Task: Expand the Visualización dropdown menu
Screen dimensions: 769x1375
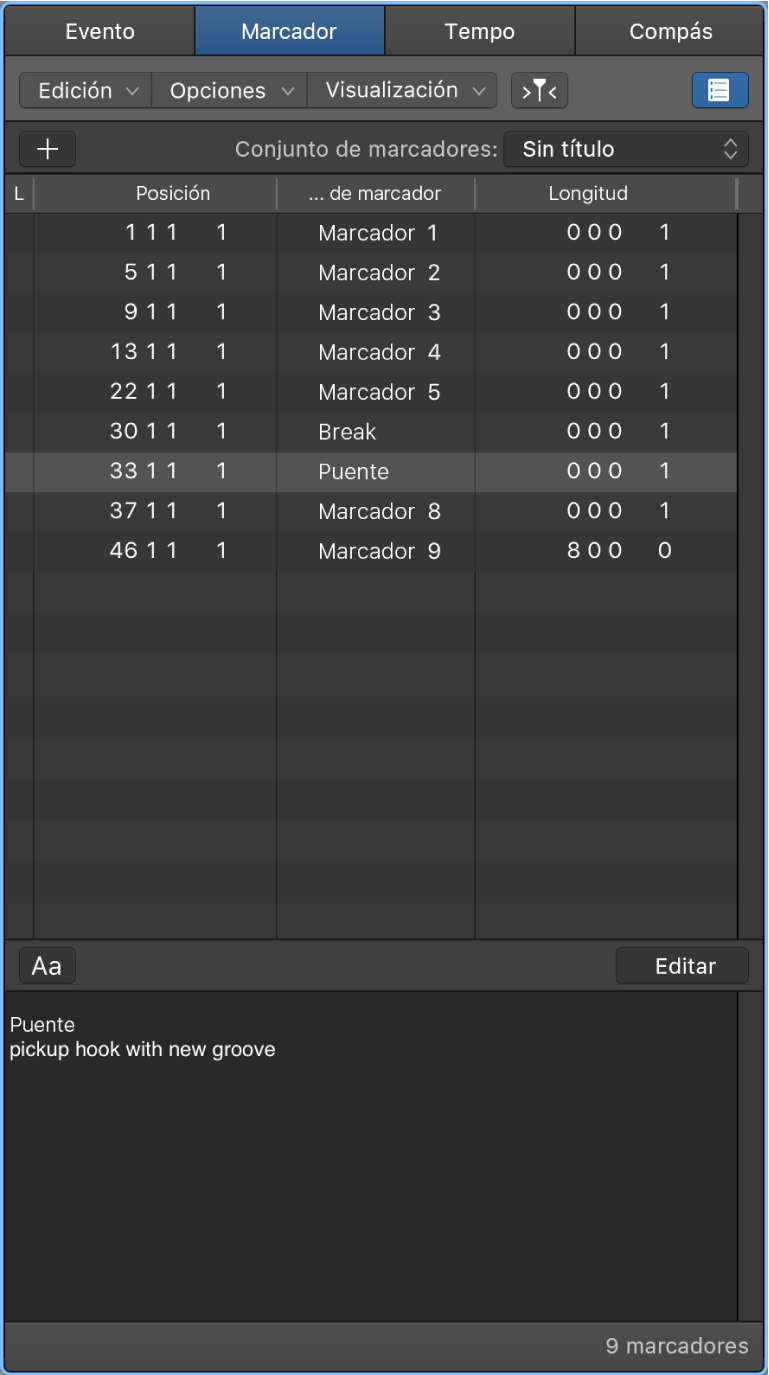Action: (x=402, y=91)
